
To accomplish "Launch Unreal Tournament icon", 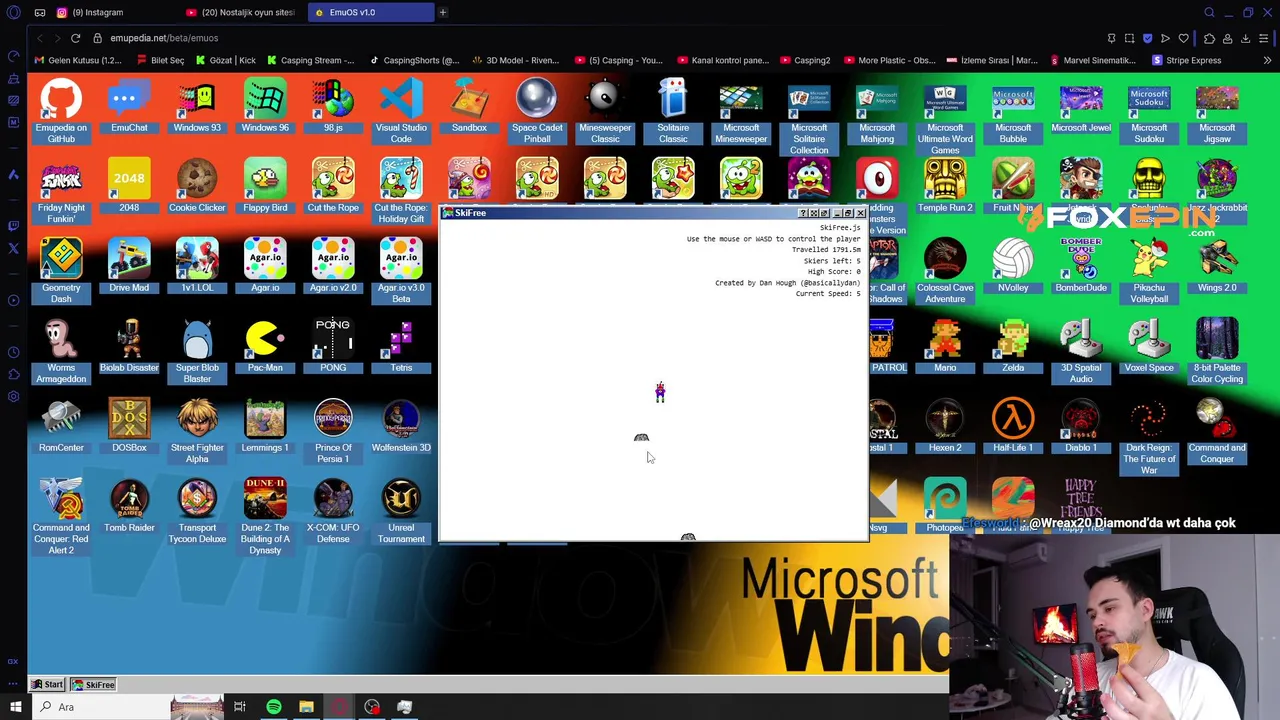I will [x=401, y=511].
